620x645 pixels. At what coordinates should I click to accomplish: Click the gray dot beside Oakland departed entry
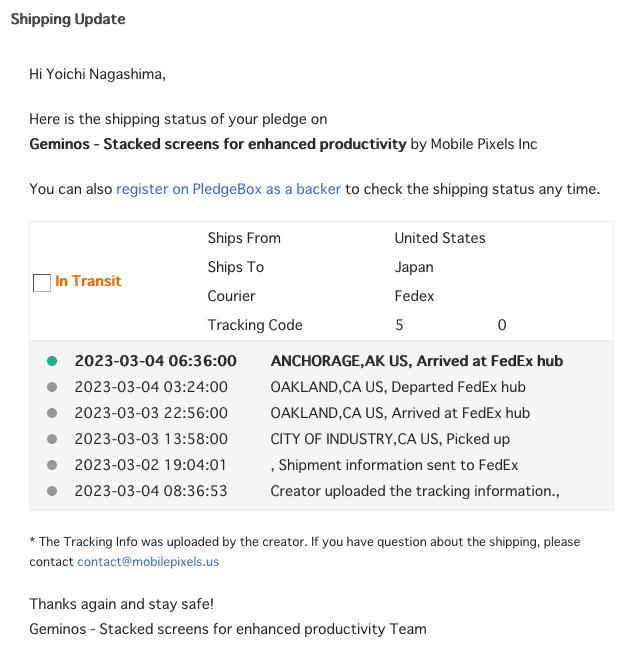[x=52, y=387]
